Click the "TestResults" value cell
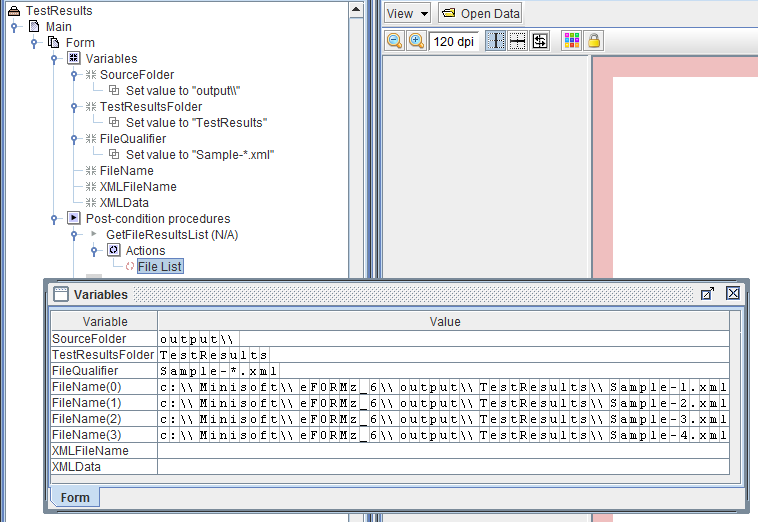The width and height of the screenshot is (758, 522). pos(443,355)
